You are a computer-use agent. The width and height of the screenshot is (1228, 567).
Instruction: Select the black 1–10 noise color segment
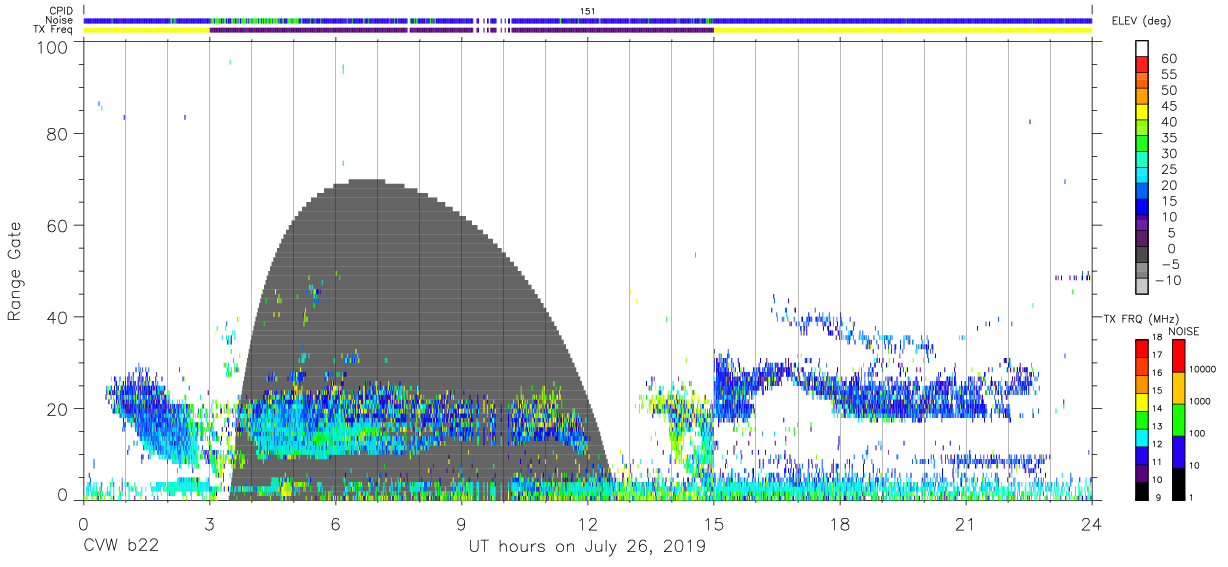[1178, 483]
